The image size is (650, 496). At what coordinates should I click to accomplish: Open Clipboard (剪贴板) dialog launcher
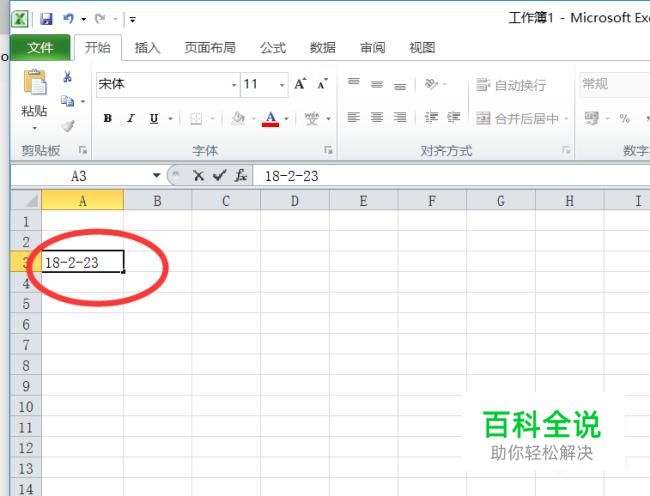pos(83,150)
